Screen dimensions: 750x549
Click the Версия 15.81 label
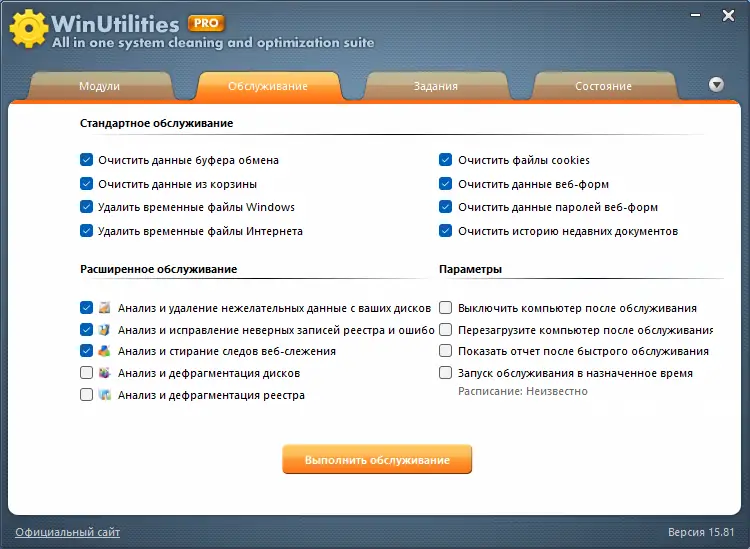click(x=701, y=532)
